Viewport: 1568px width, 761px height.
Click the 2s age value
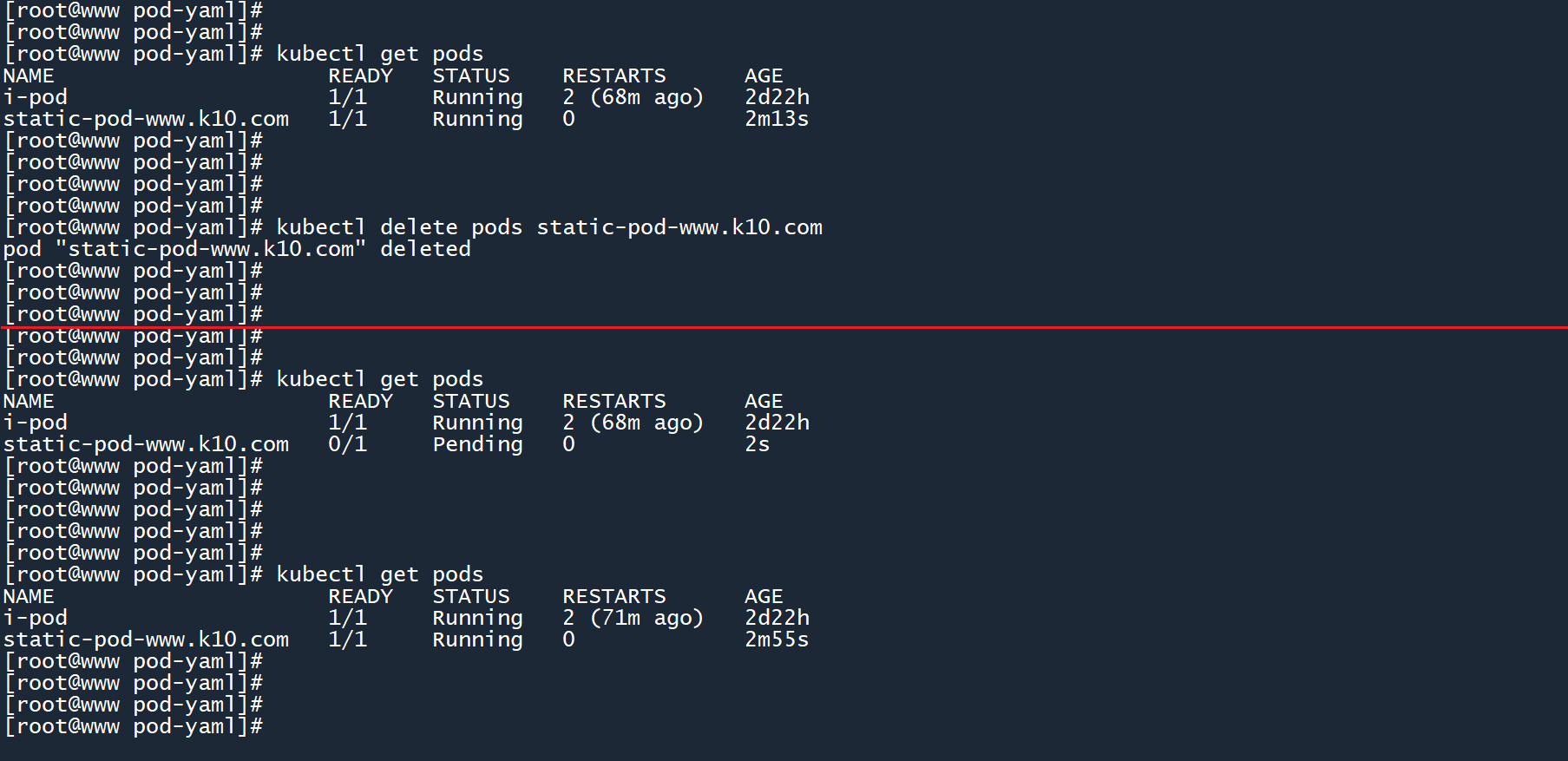(757, 444)
